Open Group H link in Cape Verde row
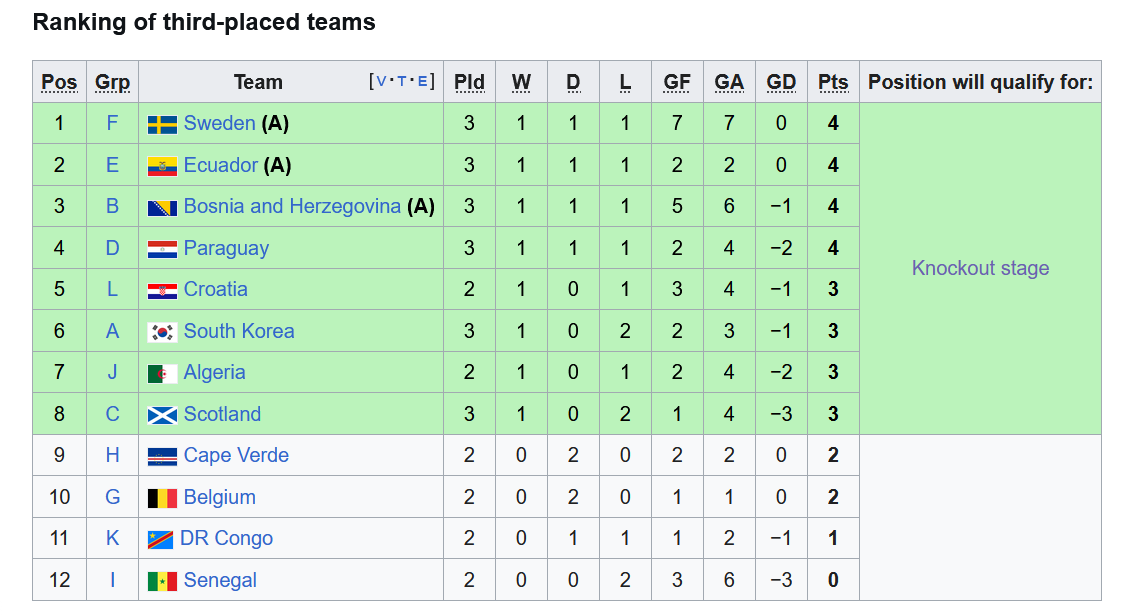1135x616 pixels. (x=112, y=455)
